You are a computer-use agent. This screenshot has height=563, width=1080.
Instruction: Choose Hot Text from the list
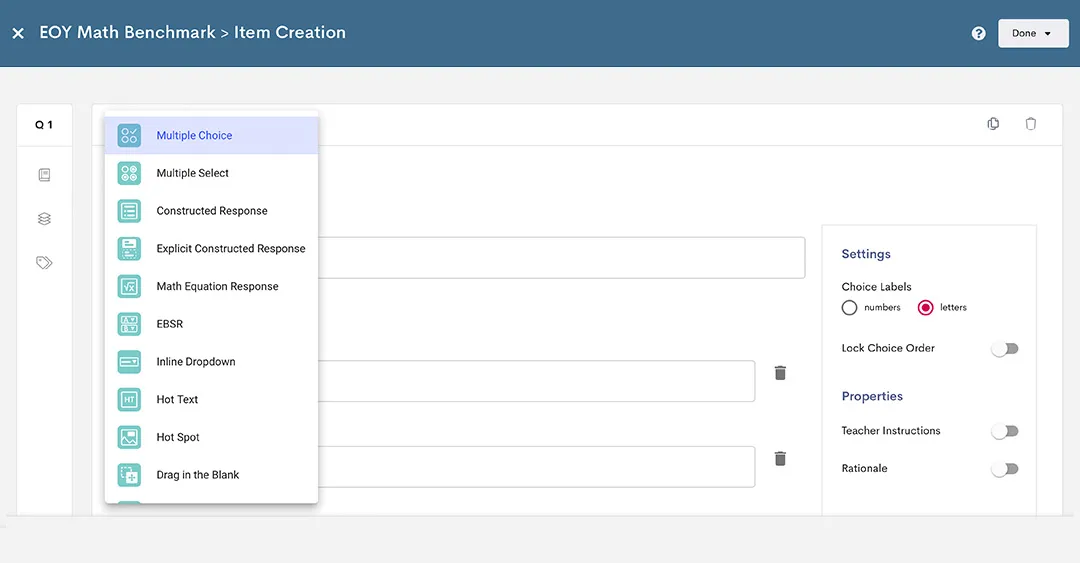[211, 400]
